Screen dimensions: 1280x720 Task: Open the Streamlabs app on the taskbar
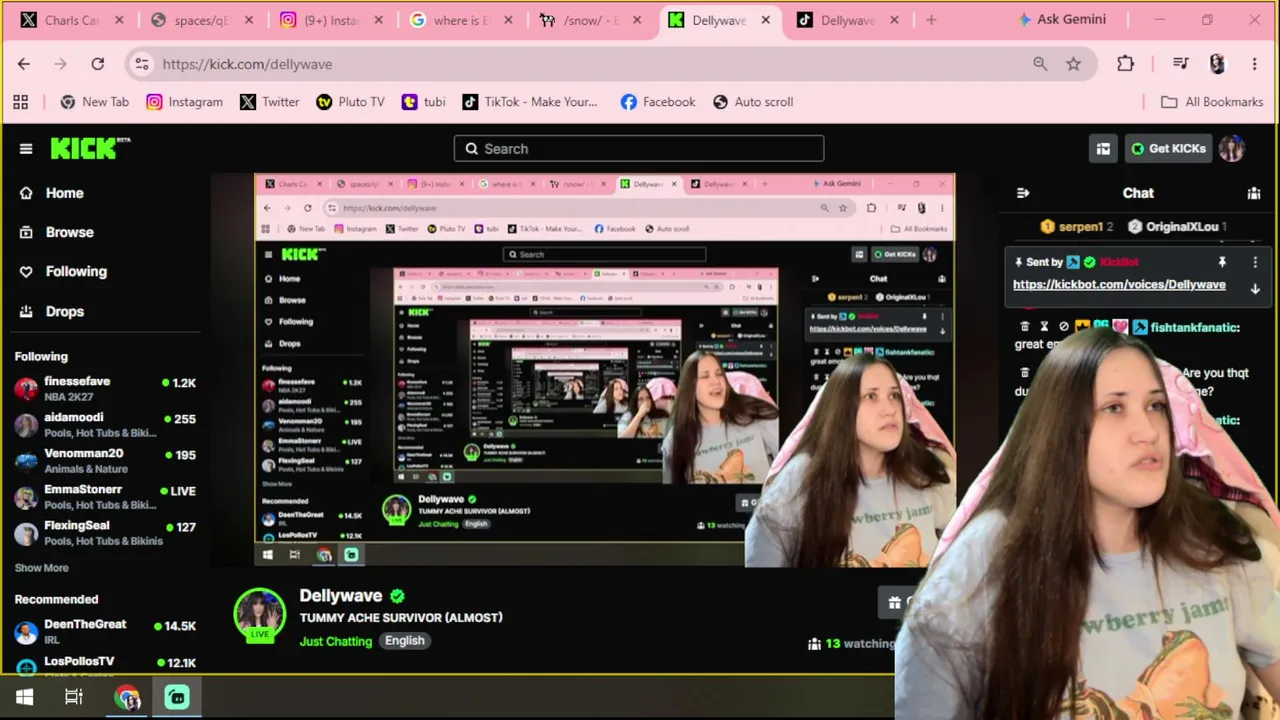(x=177, y=697)
